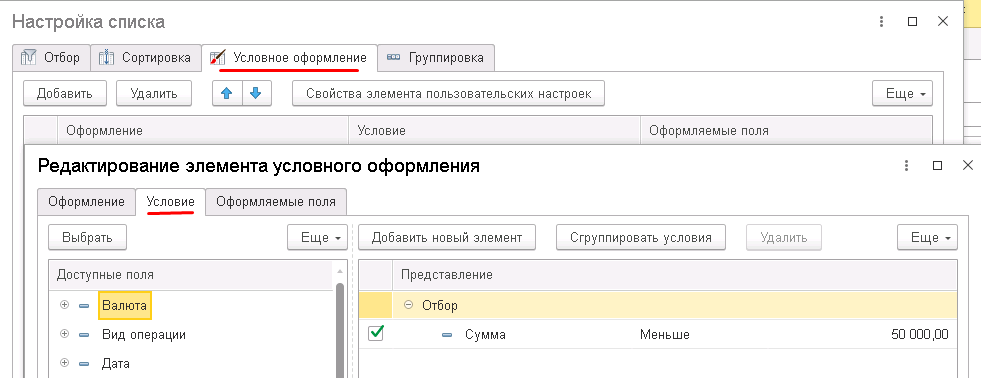This screenshot has width=981, height=378.
Task: Click the funnel icon on the Отбор tab
Action: (29, 58)
